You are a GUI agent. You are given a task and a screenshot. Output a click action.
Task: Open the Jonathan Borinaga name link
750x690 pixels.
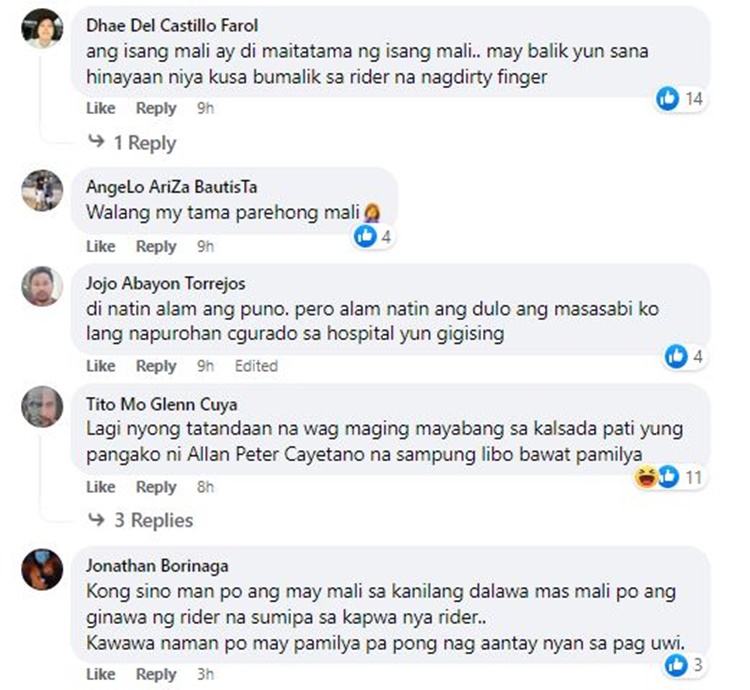coord(157,566)
